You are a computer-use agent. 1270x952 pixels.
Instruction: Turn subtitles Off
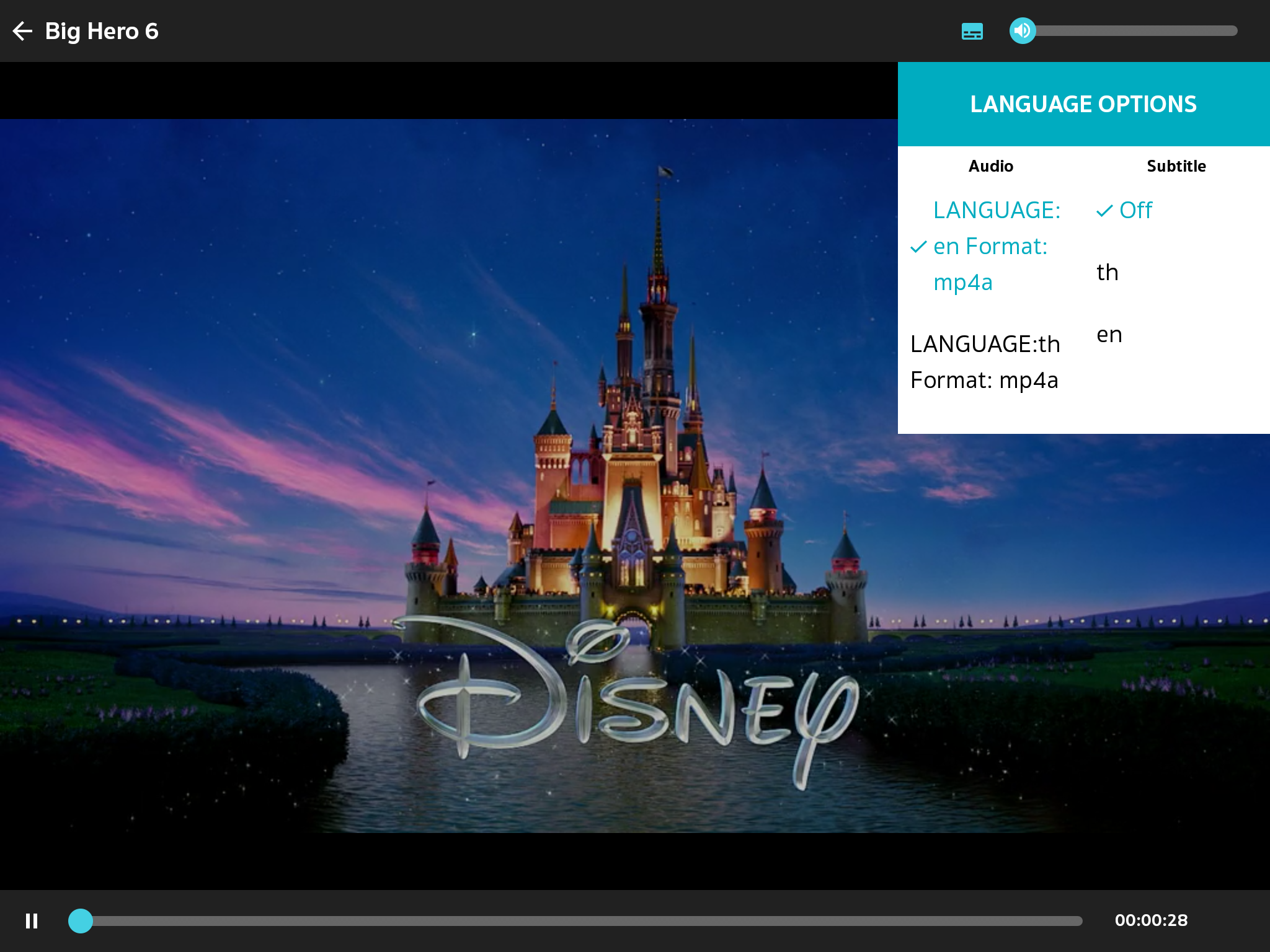tap(1124, 210)
